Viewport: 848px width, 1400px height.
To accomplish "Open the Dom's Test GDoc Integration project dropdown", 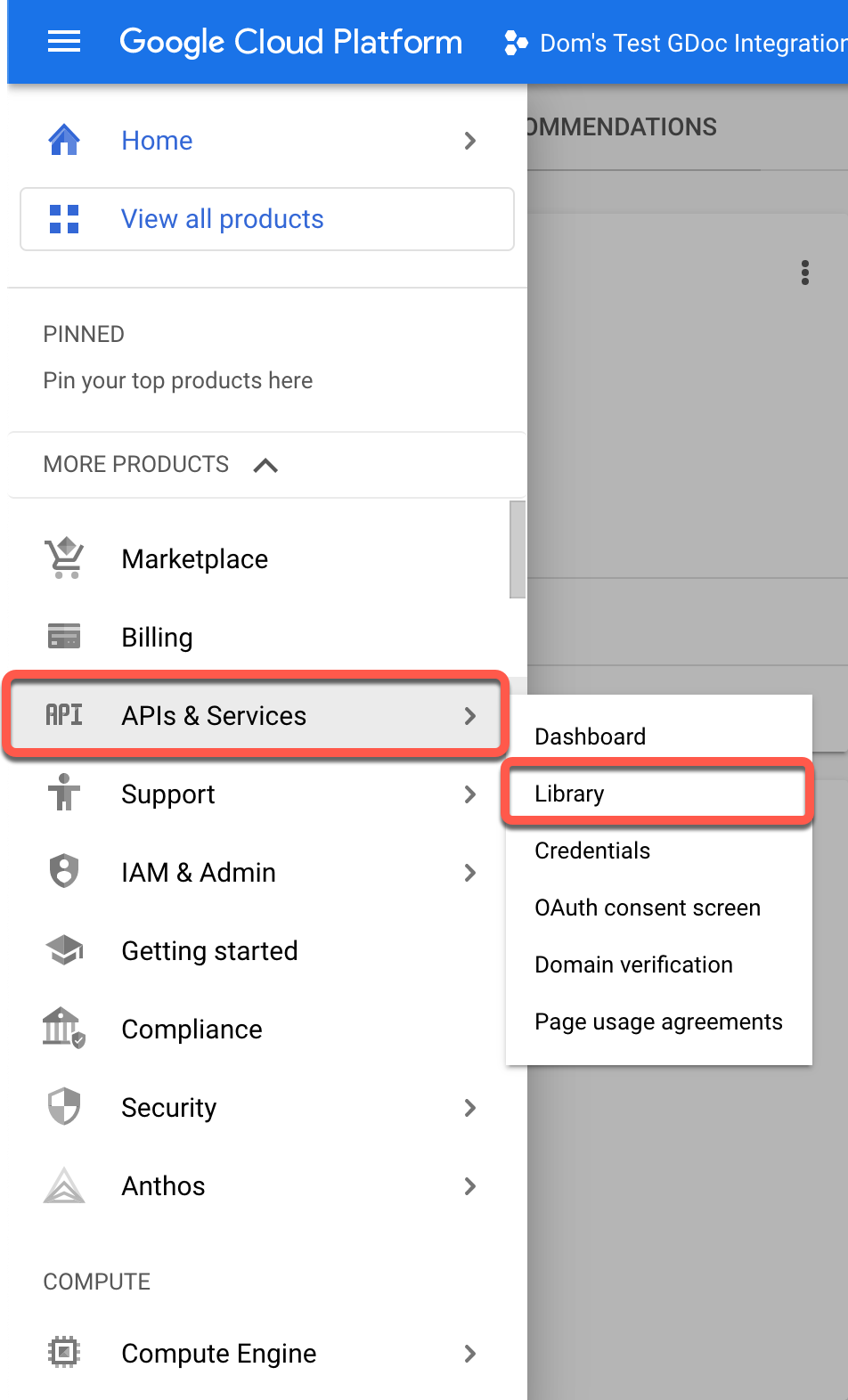I will (676, 43).
